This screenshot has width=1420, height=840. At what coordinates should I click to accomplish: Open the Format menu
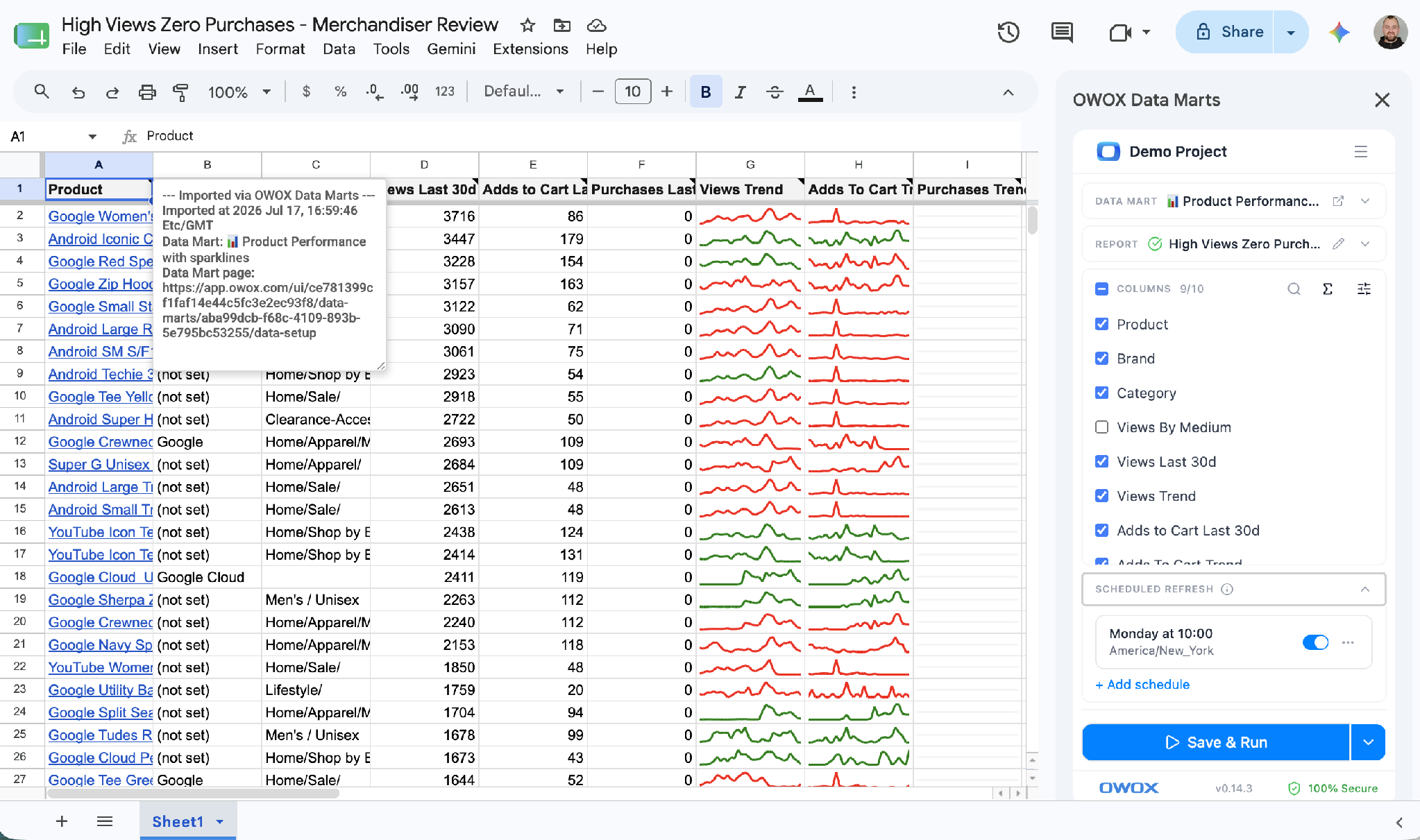point(280,49)
